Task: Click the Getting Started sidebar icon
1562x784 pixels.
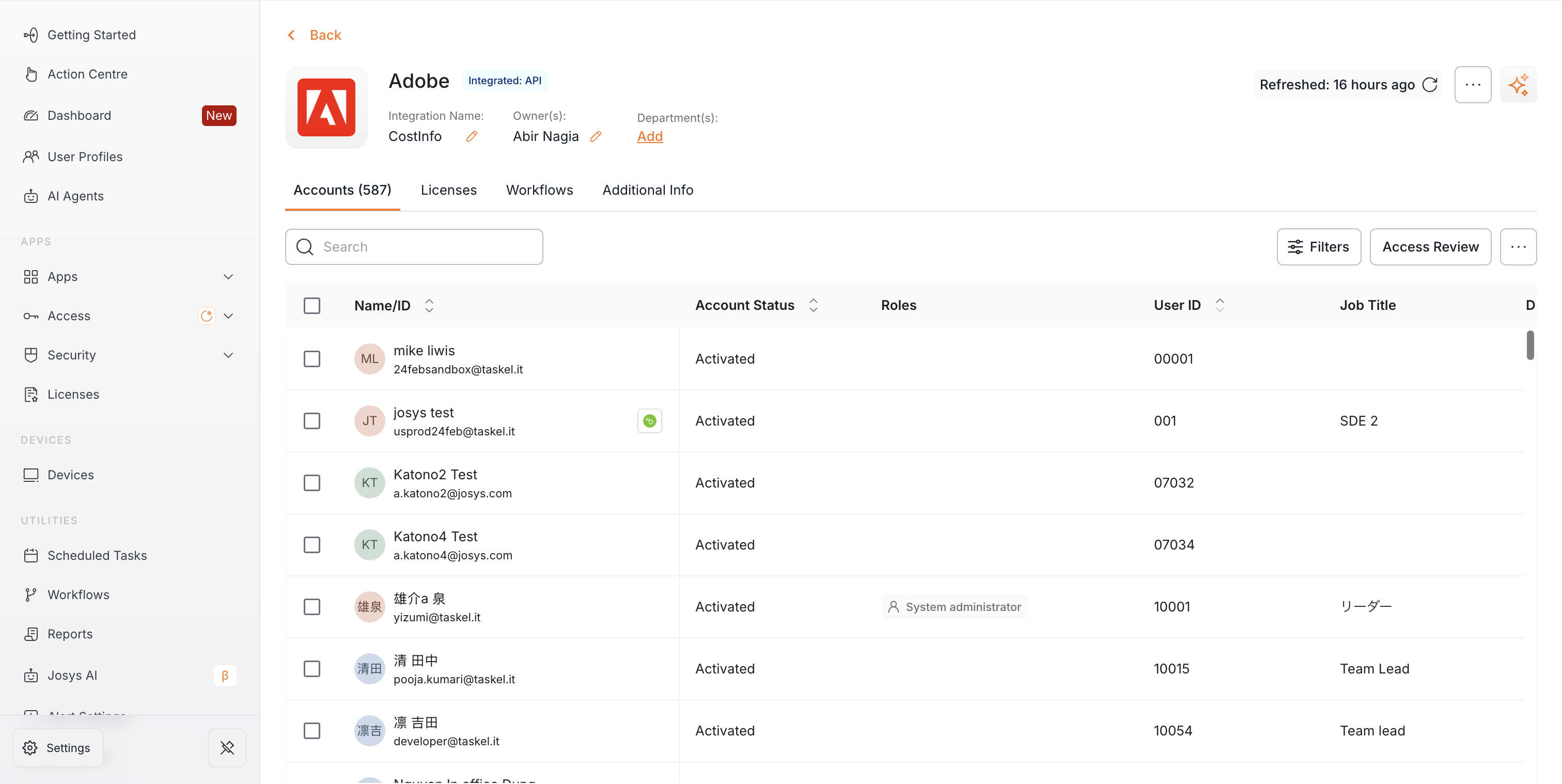Action: (31, 35)
